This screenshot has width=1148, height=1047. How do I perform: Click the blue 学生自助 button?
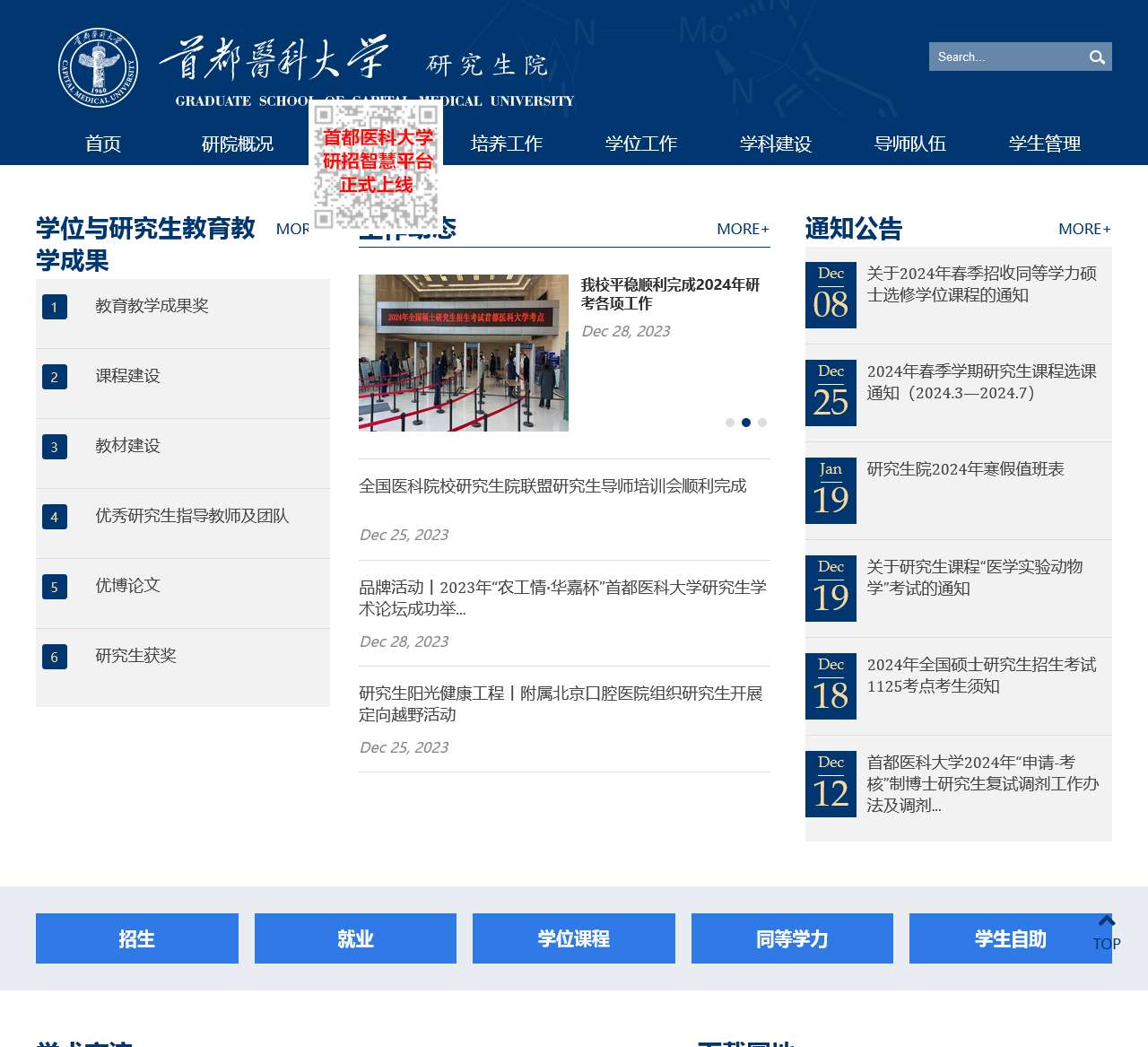pyautogui.click(x=1011, y=938)
